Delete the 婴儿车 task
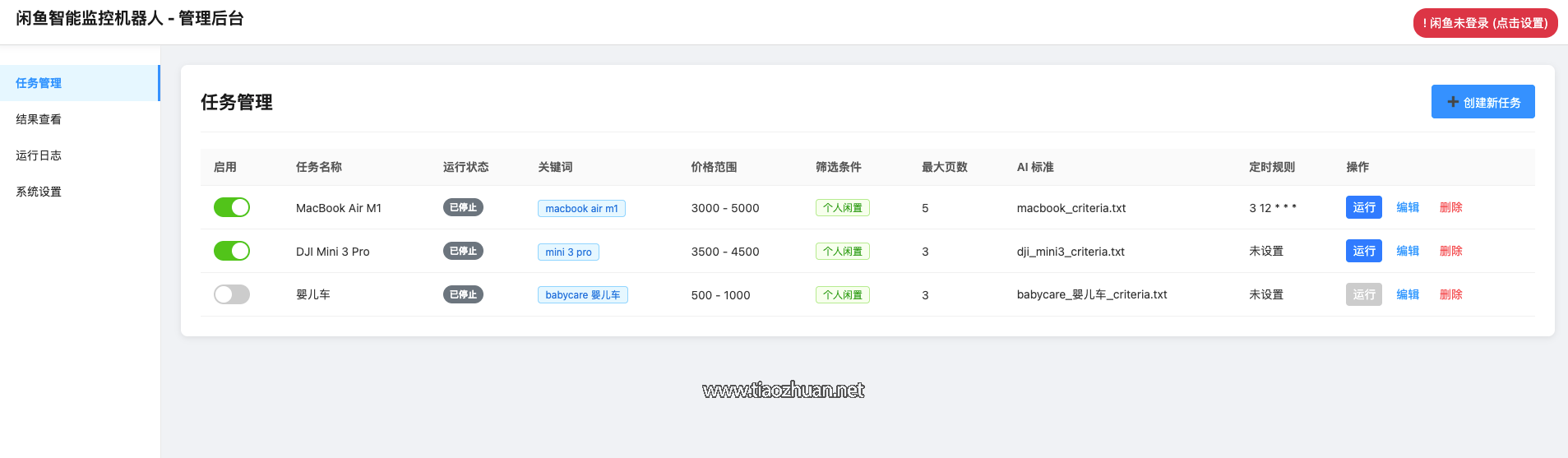 (x=1451, y=294)
